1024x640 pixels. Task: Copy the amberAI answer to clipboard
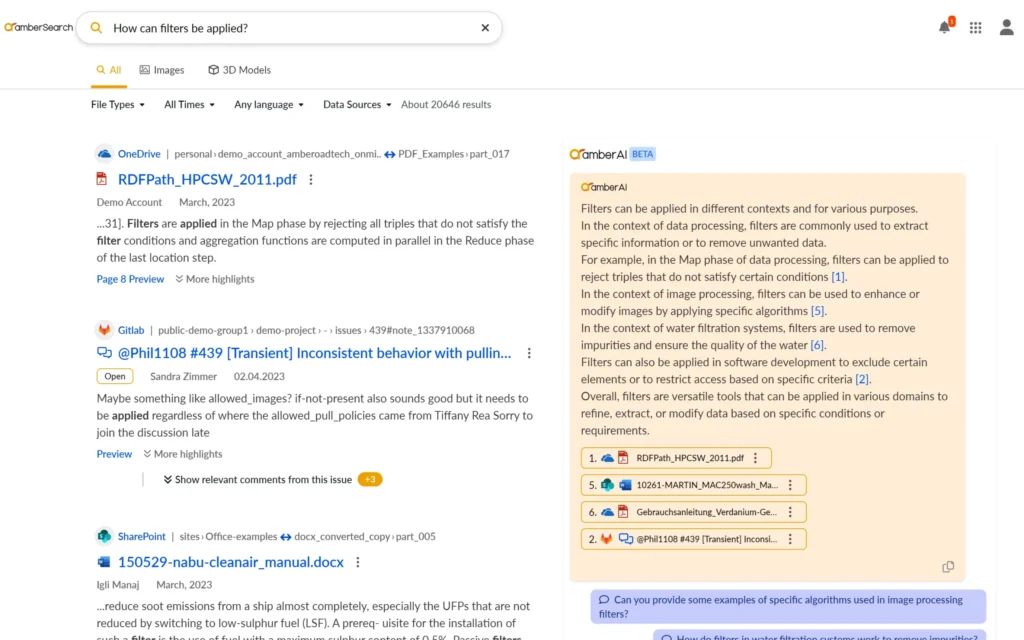(x=948, y=567)
